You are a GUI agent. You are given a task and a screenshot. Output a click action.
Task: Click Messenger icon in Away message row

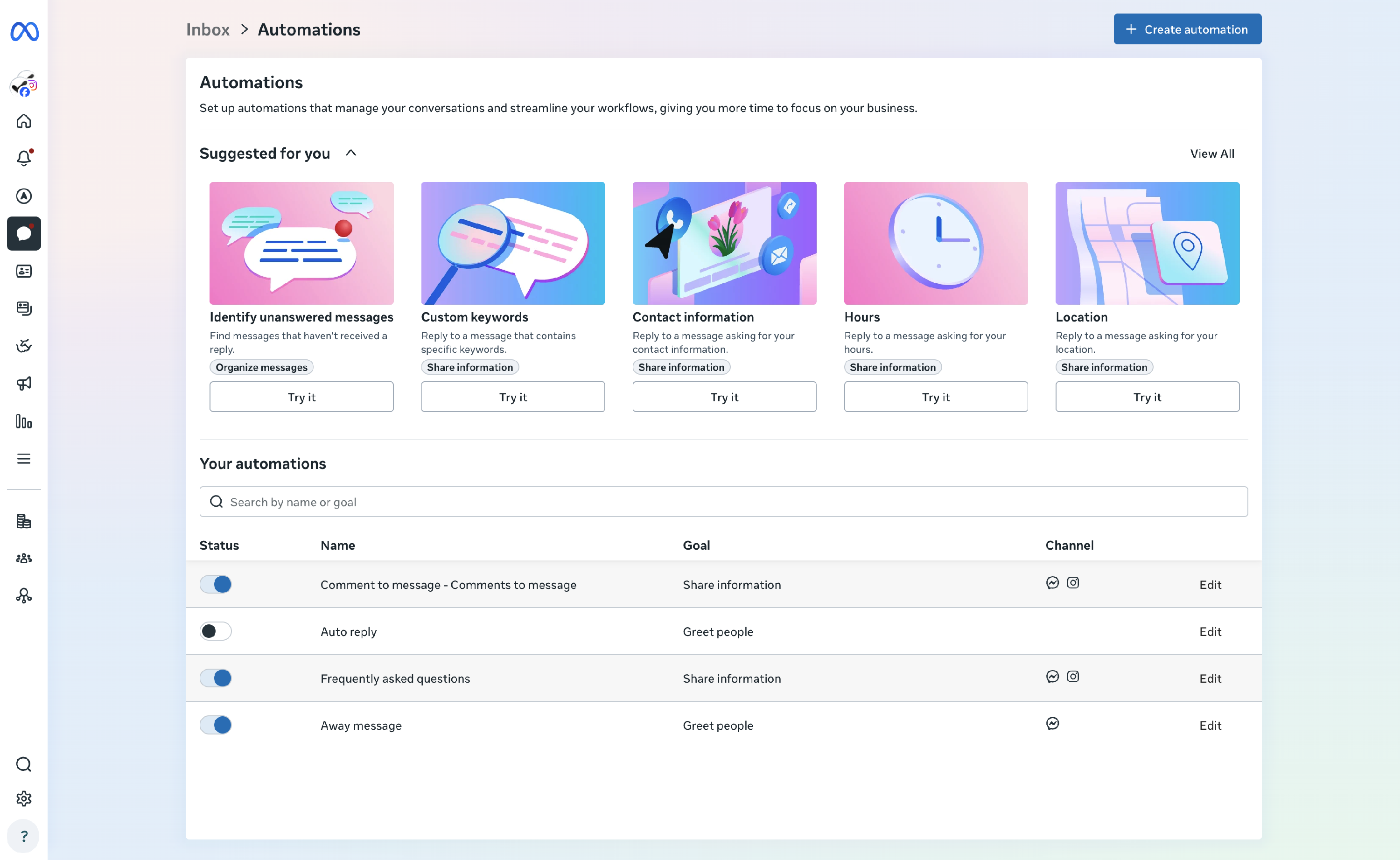coord(1052,723)
